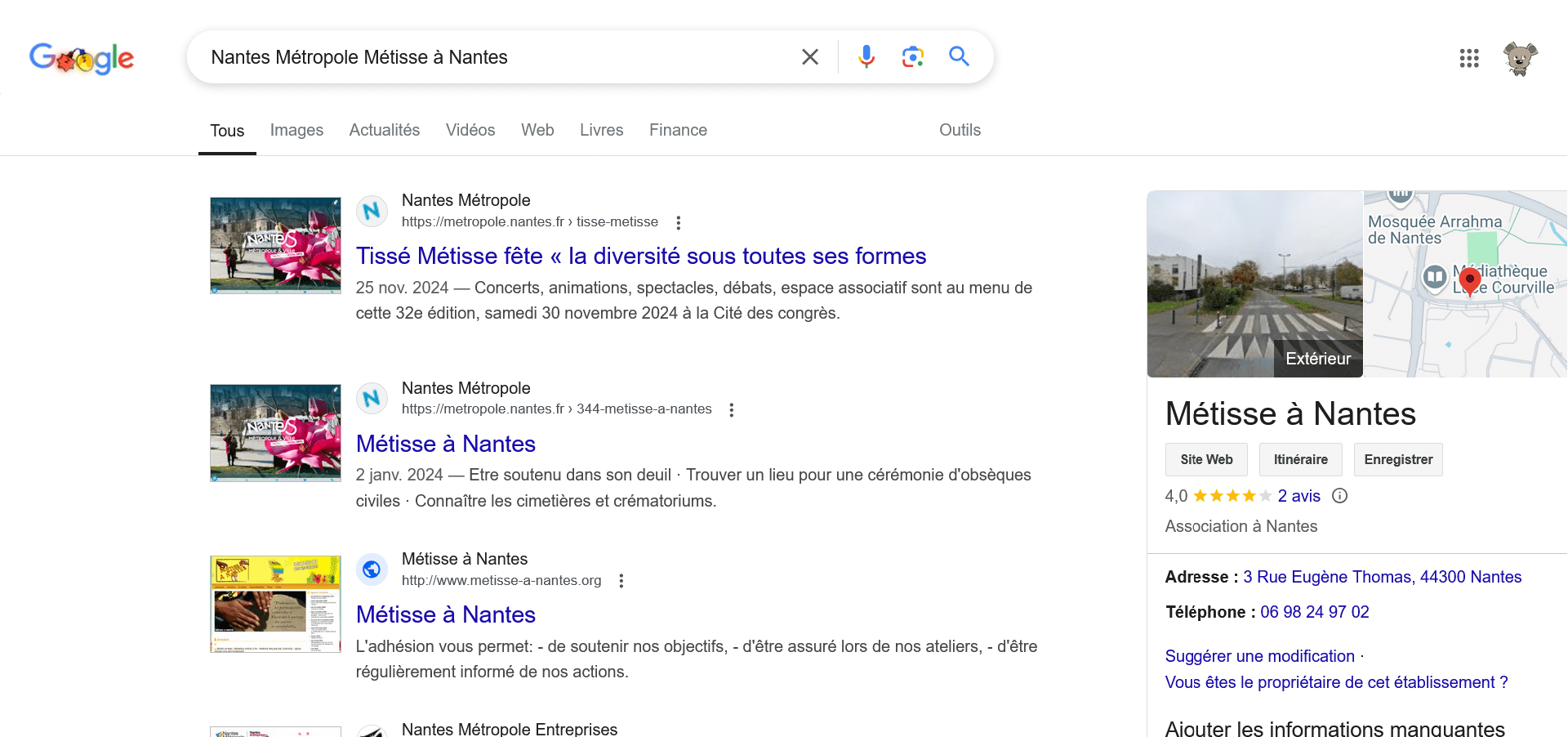Click the Site Web button

[1206, 459]
